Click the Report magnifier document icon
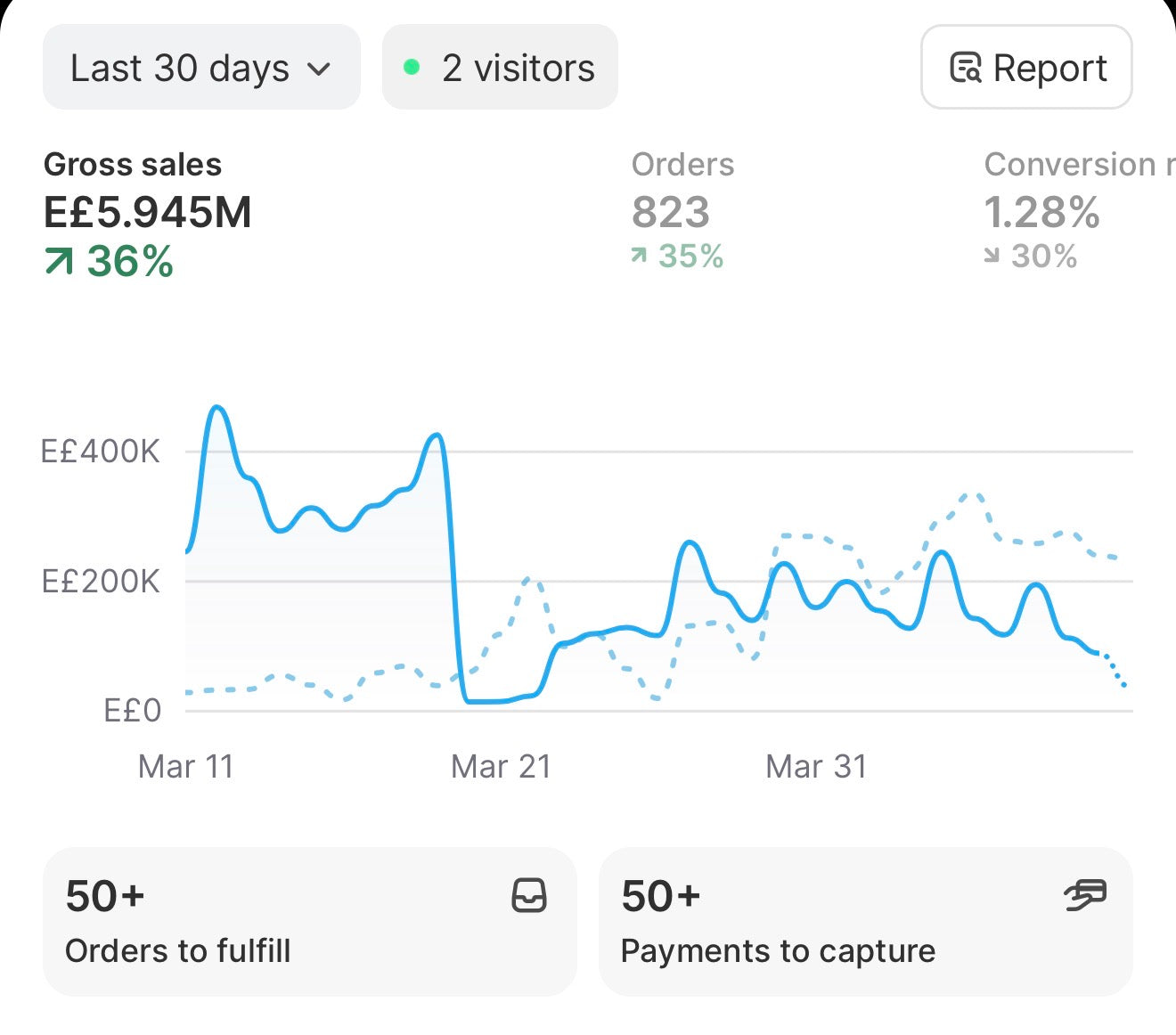This screenshot has width=1176, height=1035. click(966, 68)
